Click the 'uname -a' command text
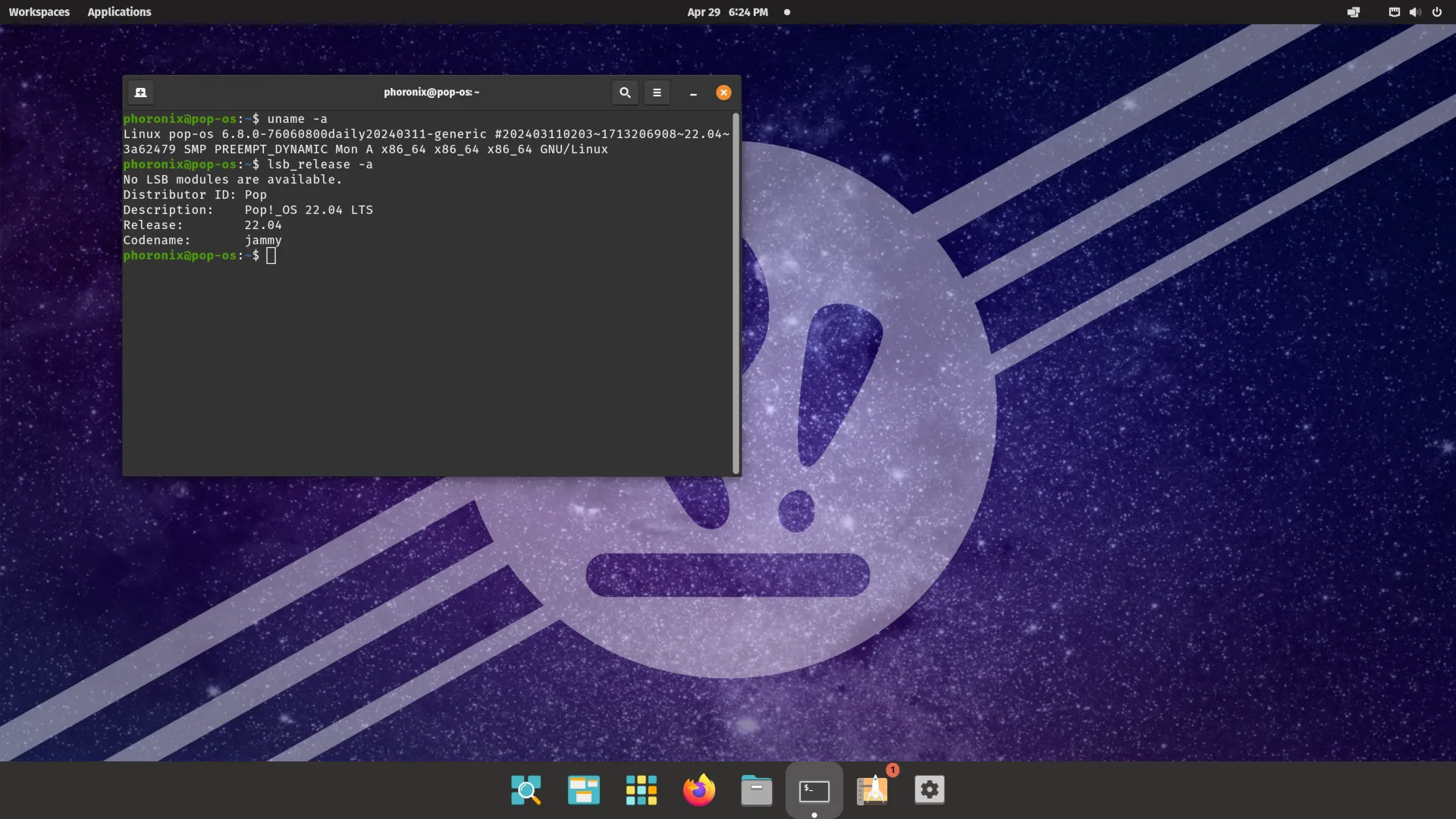The width and height of the screenshot is (1456, 819). pos(297,119)
